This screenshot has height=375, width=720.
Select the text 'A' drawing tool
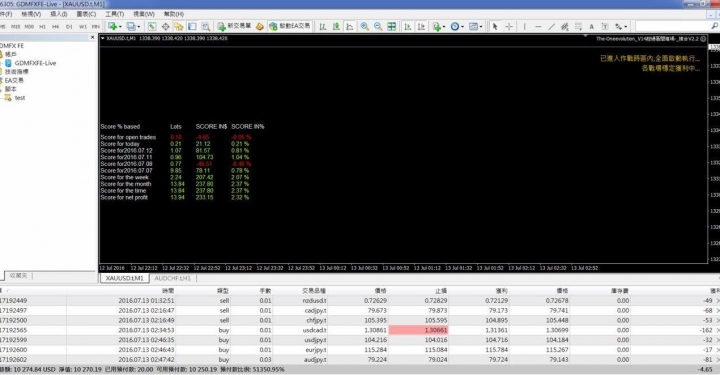591,27
